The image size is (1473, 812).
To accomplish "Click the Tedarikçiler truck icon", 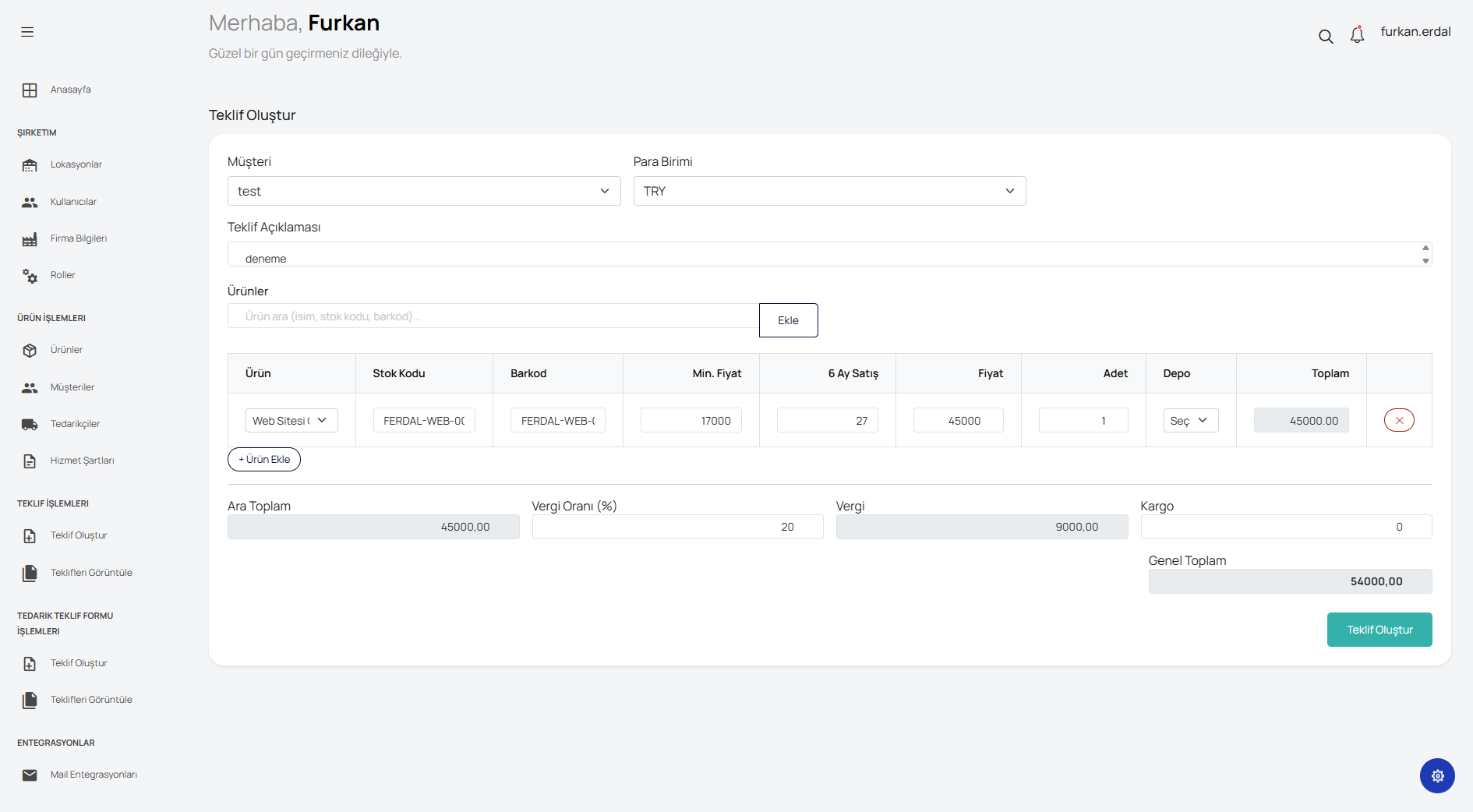I will tap(30, 425).
